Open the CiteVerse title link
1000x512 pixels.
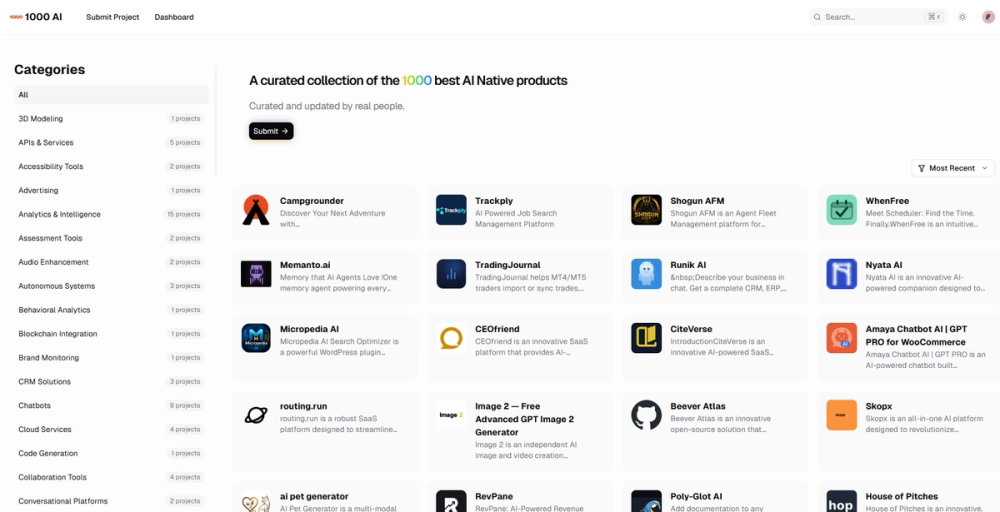pos(691,329)
